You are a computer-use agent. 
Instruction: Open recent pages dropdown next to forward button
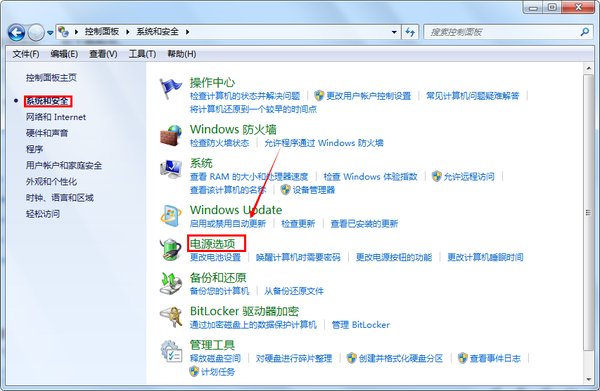click(50, 33)
